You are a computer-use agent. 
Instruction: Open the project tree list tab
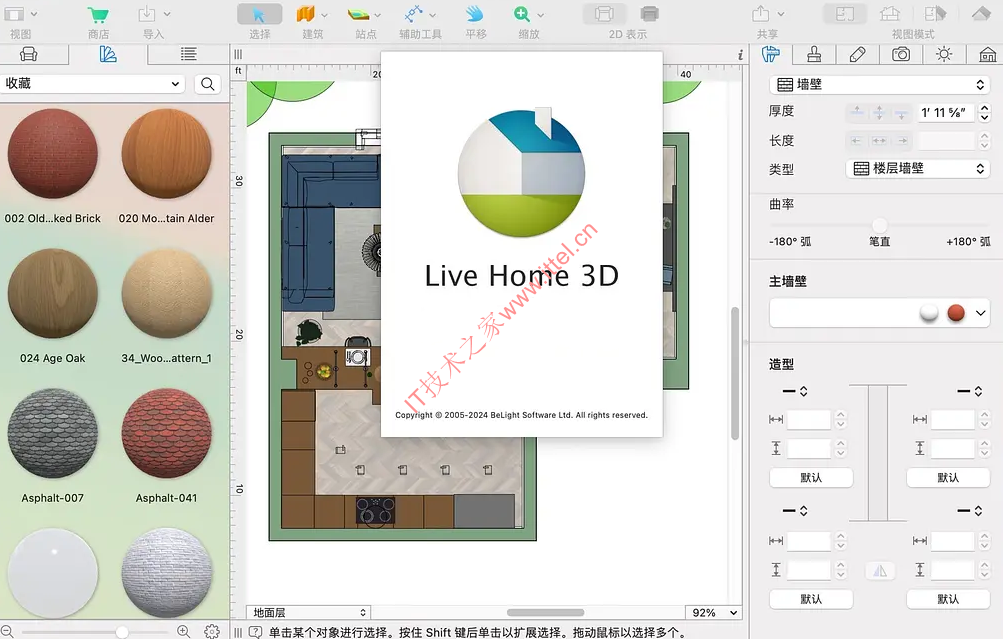188,54
